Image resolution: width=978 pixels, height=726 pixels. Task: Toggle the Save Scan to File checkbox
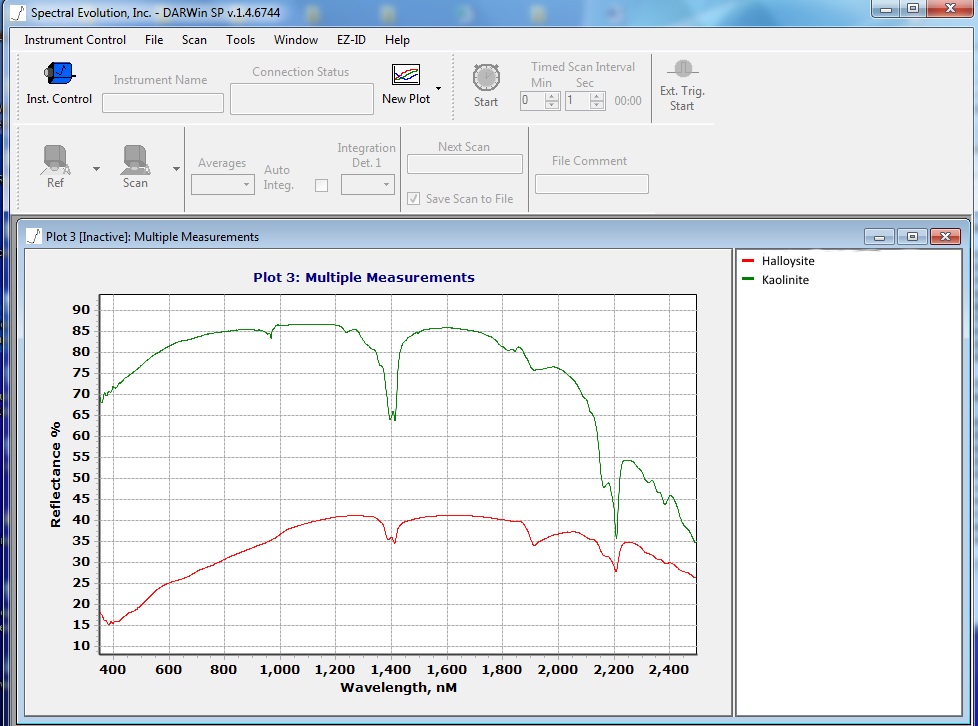point(414,199)
